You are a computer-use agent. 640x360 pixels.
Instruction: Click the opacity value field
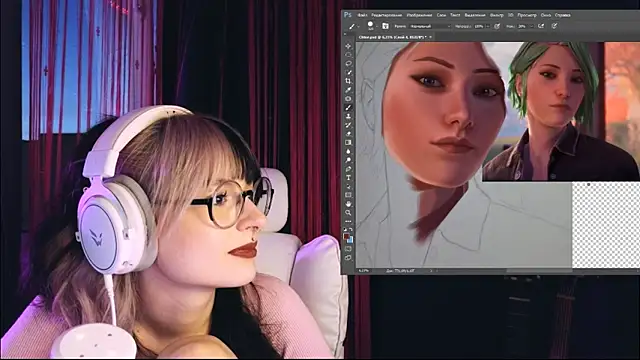[x=479, y=26]
